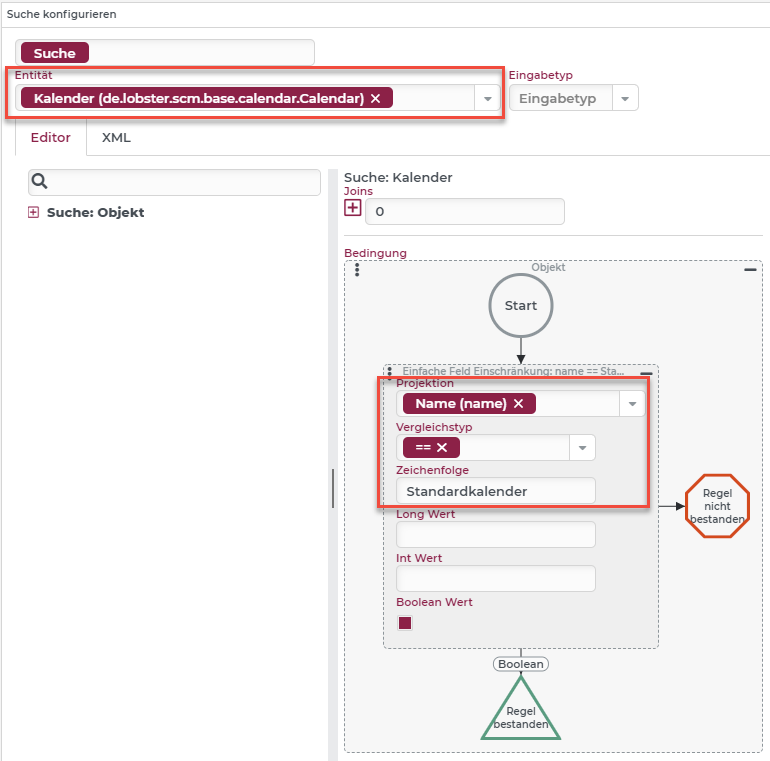This screenshot has height=761, width=770.
Task: Select the Start node circle
Action: [x=520, y=306]
